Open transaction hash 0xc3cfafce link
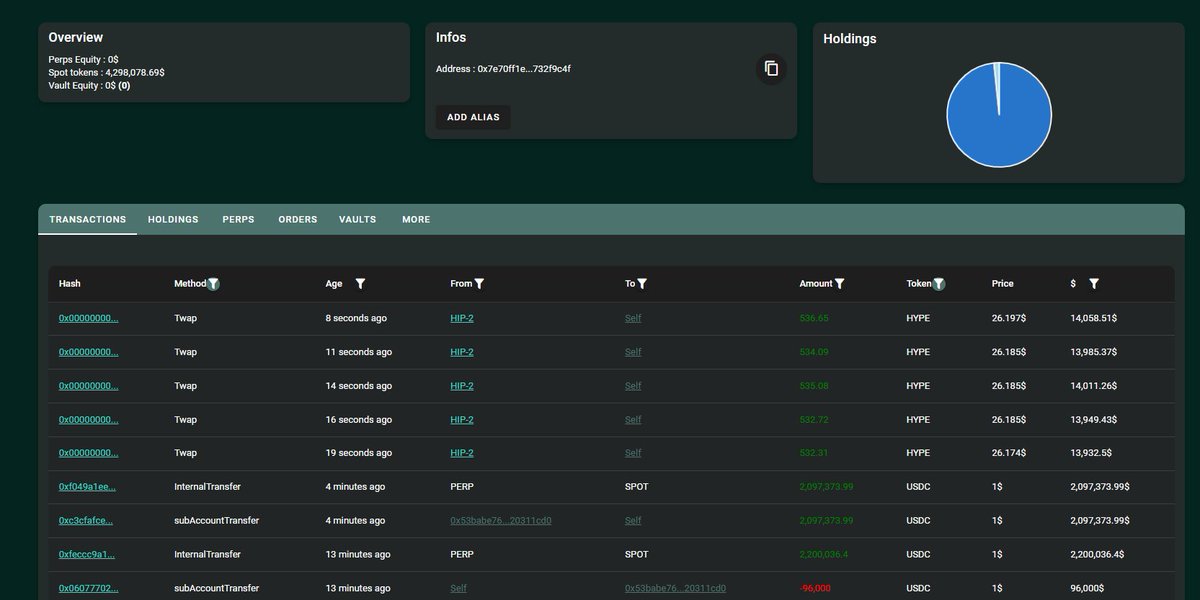The width and height of the screenshot is (1200, 600). [86, 521]
